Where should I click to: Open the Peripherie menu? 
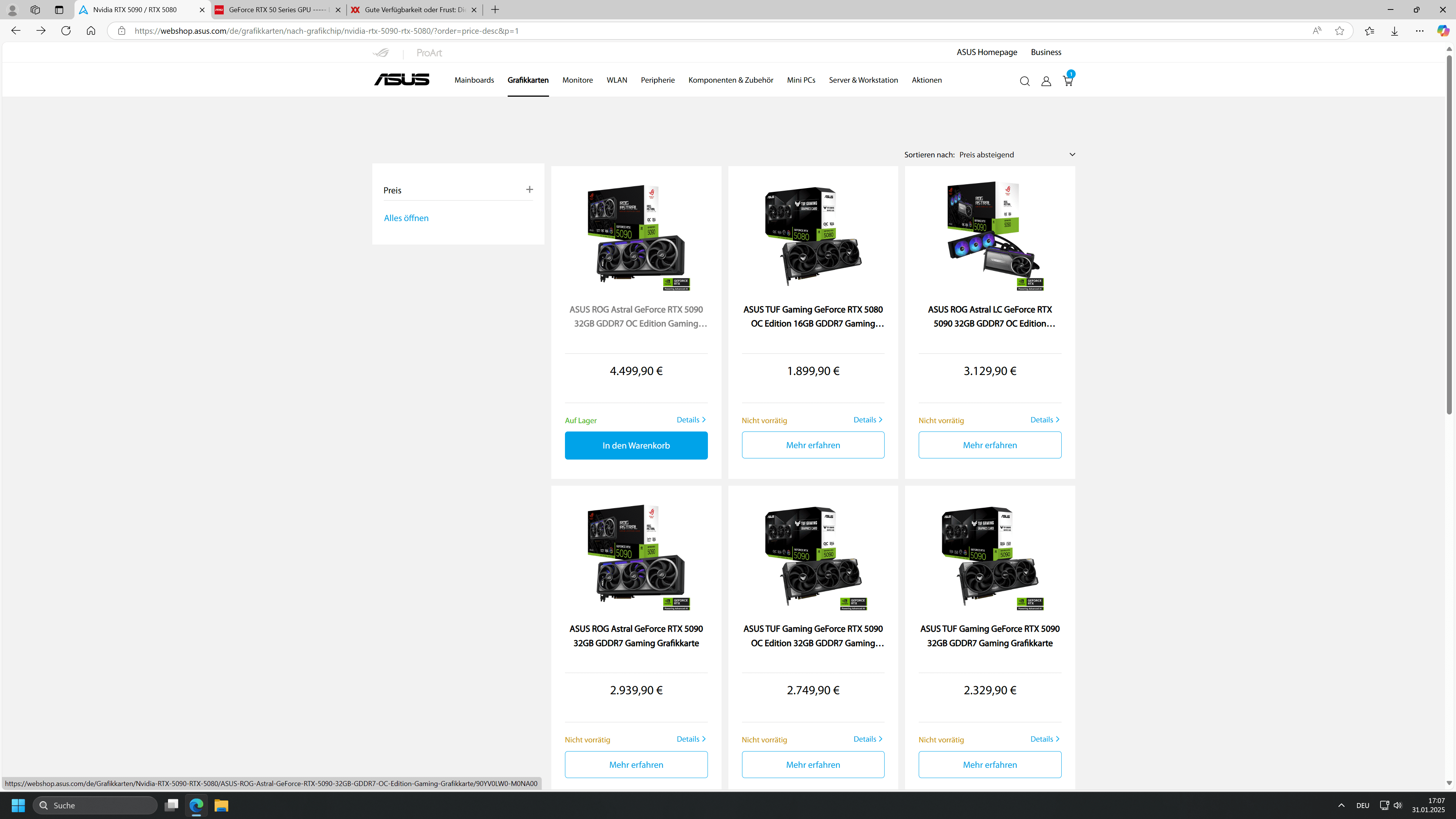pyautogui.click(x=657, y=80)
